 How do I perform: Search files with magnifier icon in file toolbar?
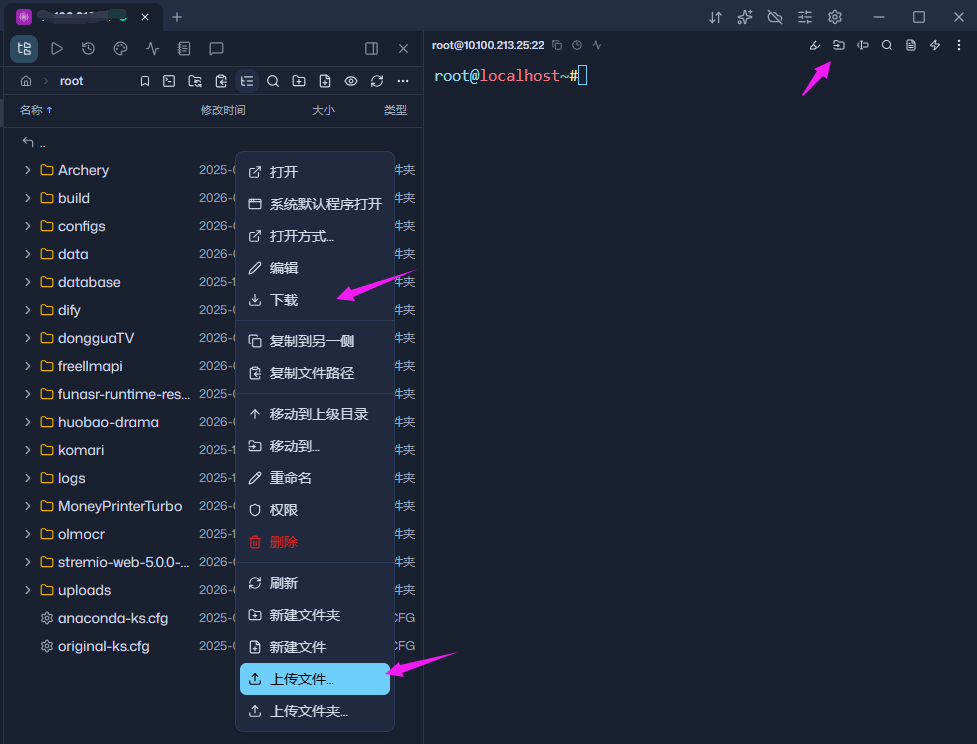coord(273,81)
